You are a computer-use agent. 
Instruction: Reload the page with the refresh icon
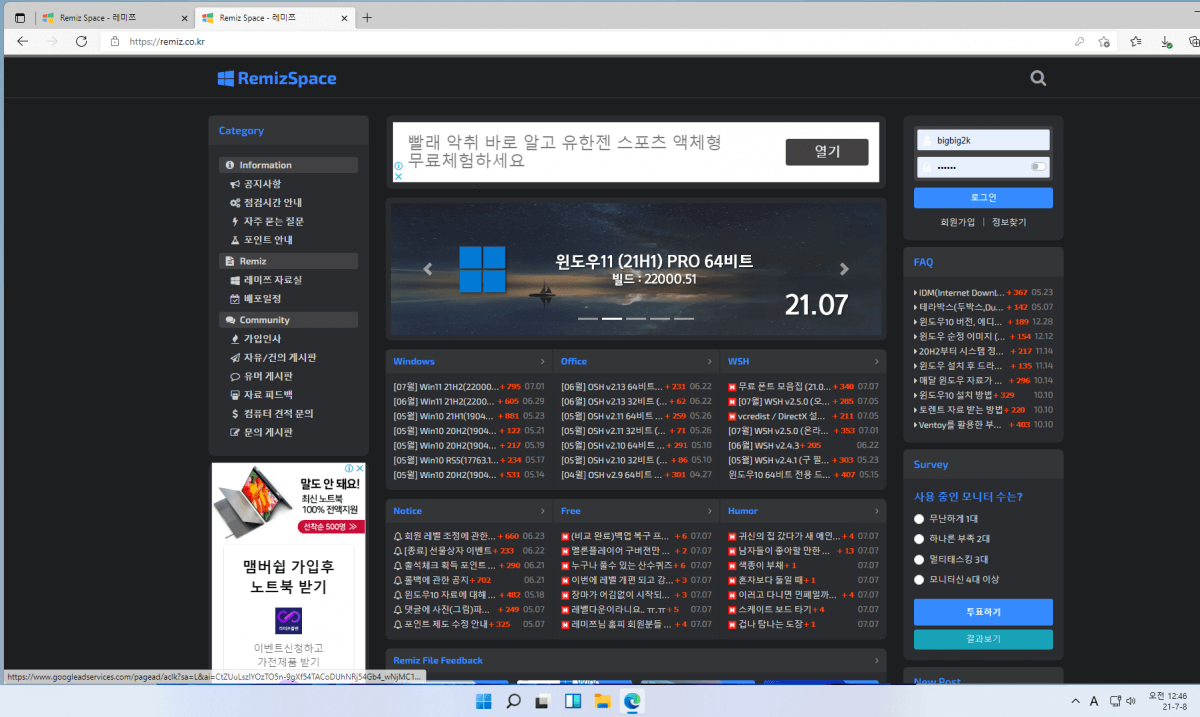coord(81,41)
